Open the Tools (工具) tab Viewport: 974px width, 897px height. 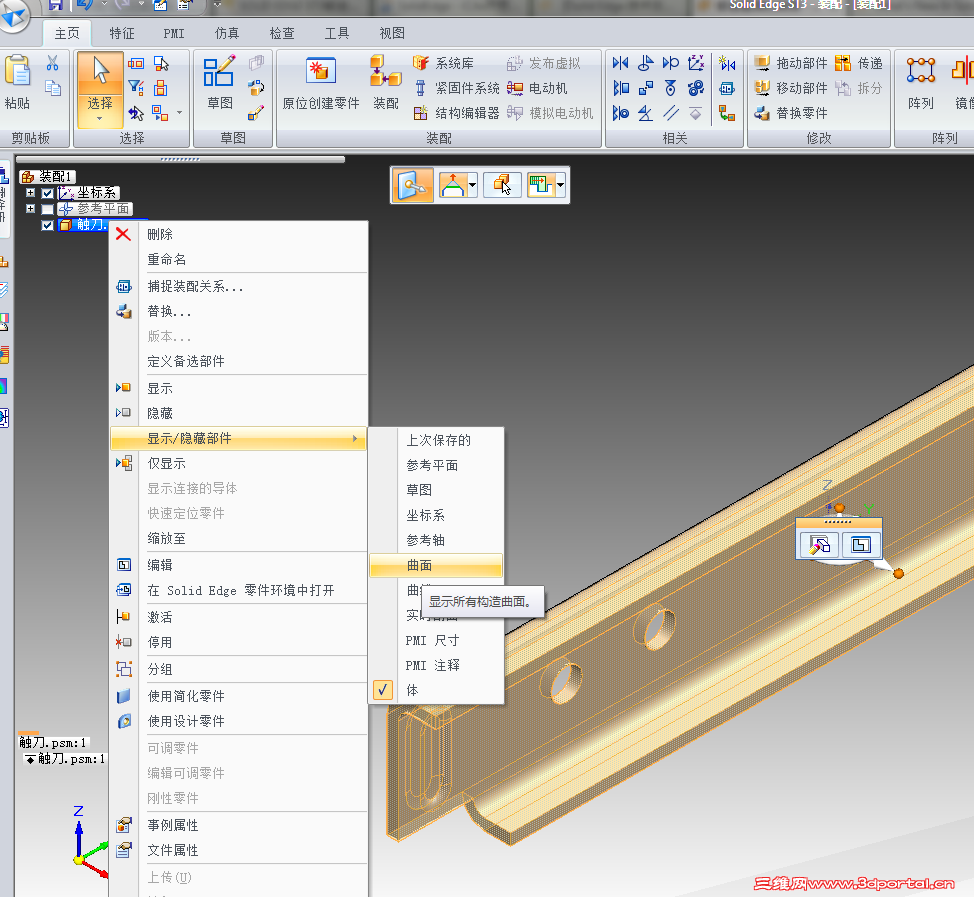tap(337, 34)
